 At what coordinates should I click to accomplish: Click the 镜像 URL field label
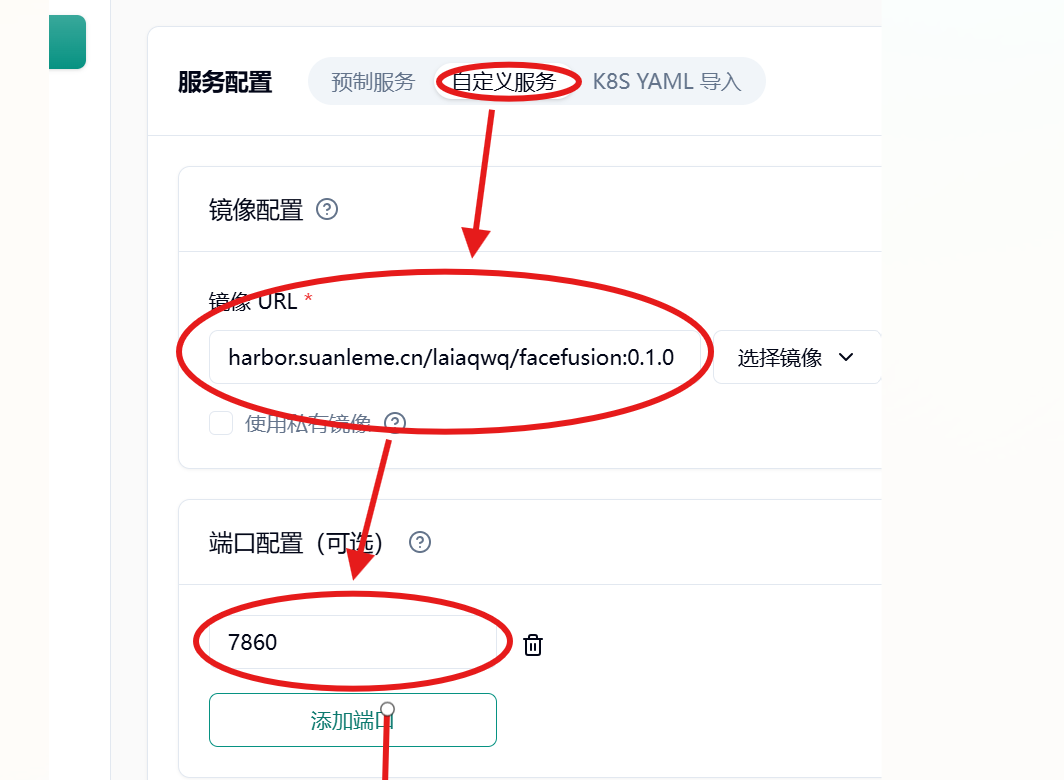point(253,301)
